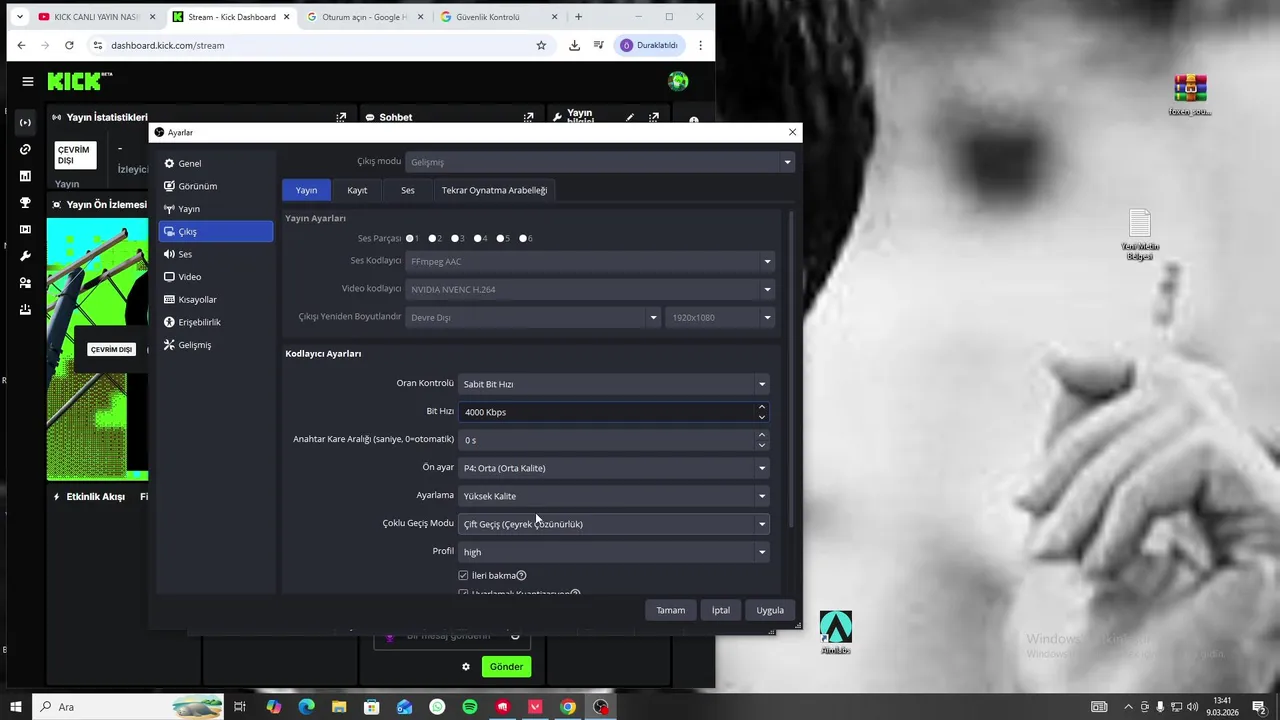This screenshot has width=1280, height=720.
Task: Open Spotify from the taskbar
Action: click(x=470, y=707)
